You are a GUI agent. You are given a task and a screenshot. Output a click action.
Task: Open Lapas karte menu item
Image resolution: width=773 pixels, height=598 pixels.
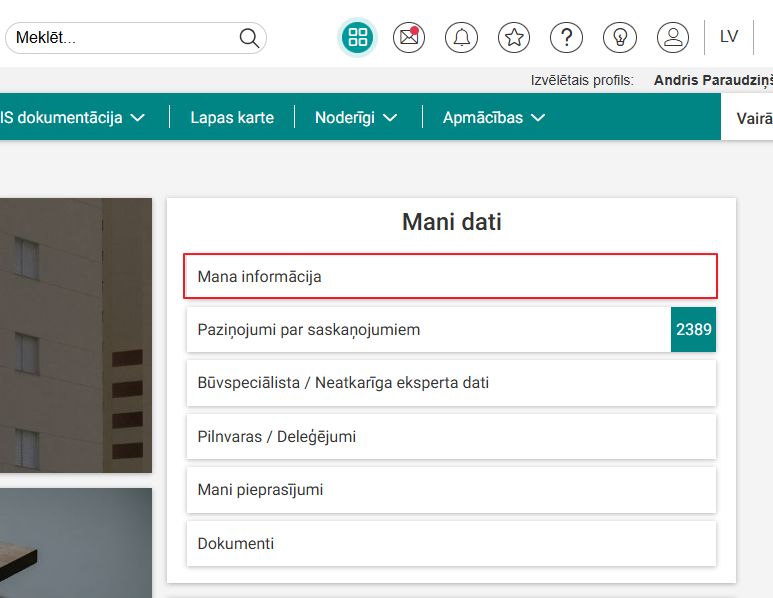pyautogui.click(x=232, y=117)
